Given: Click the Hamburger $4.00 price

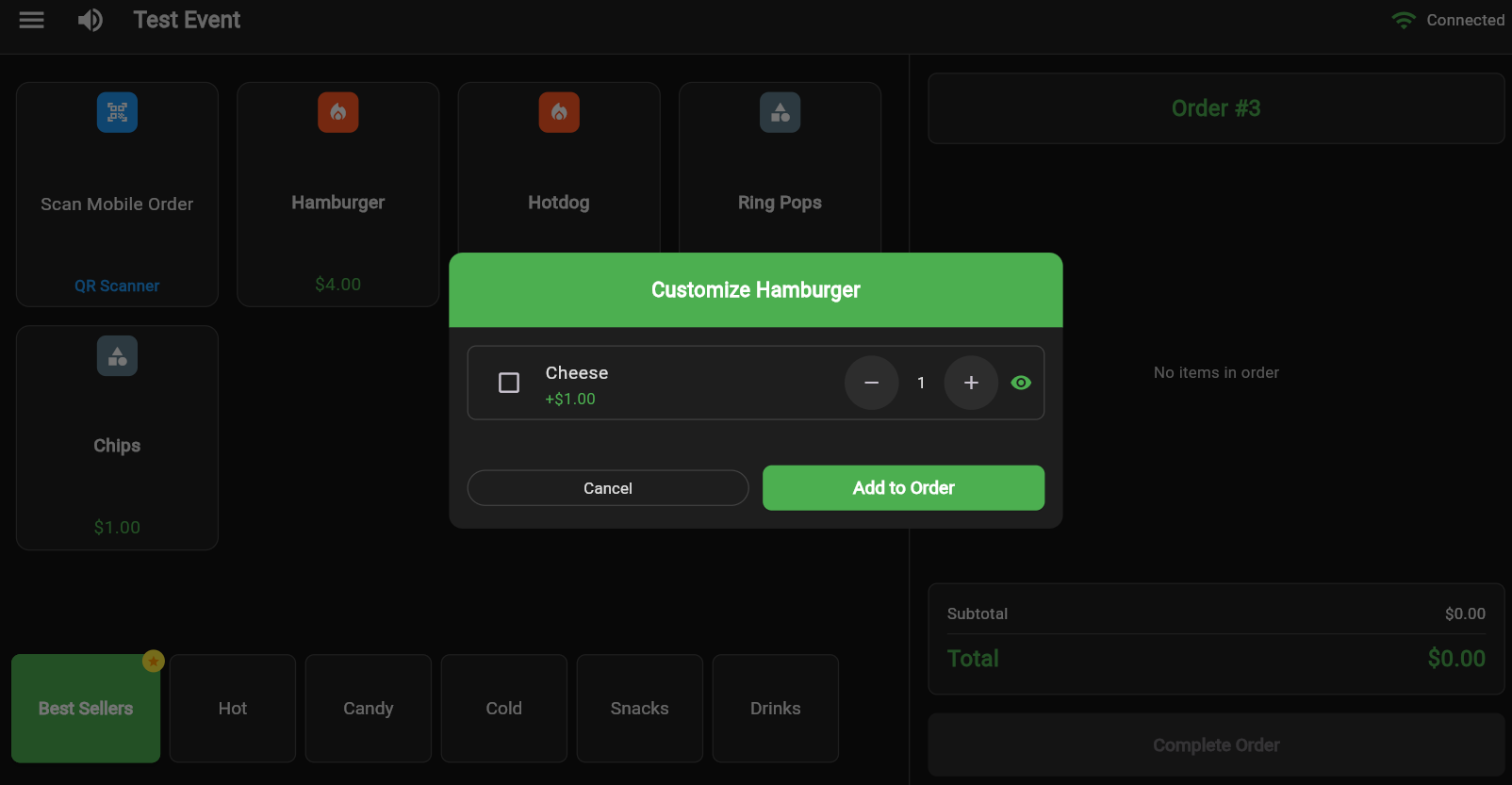Looking at the screenshot, I should click(x=338, y=285).
